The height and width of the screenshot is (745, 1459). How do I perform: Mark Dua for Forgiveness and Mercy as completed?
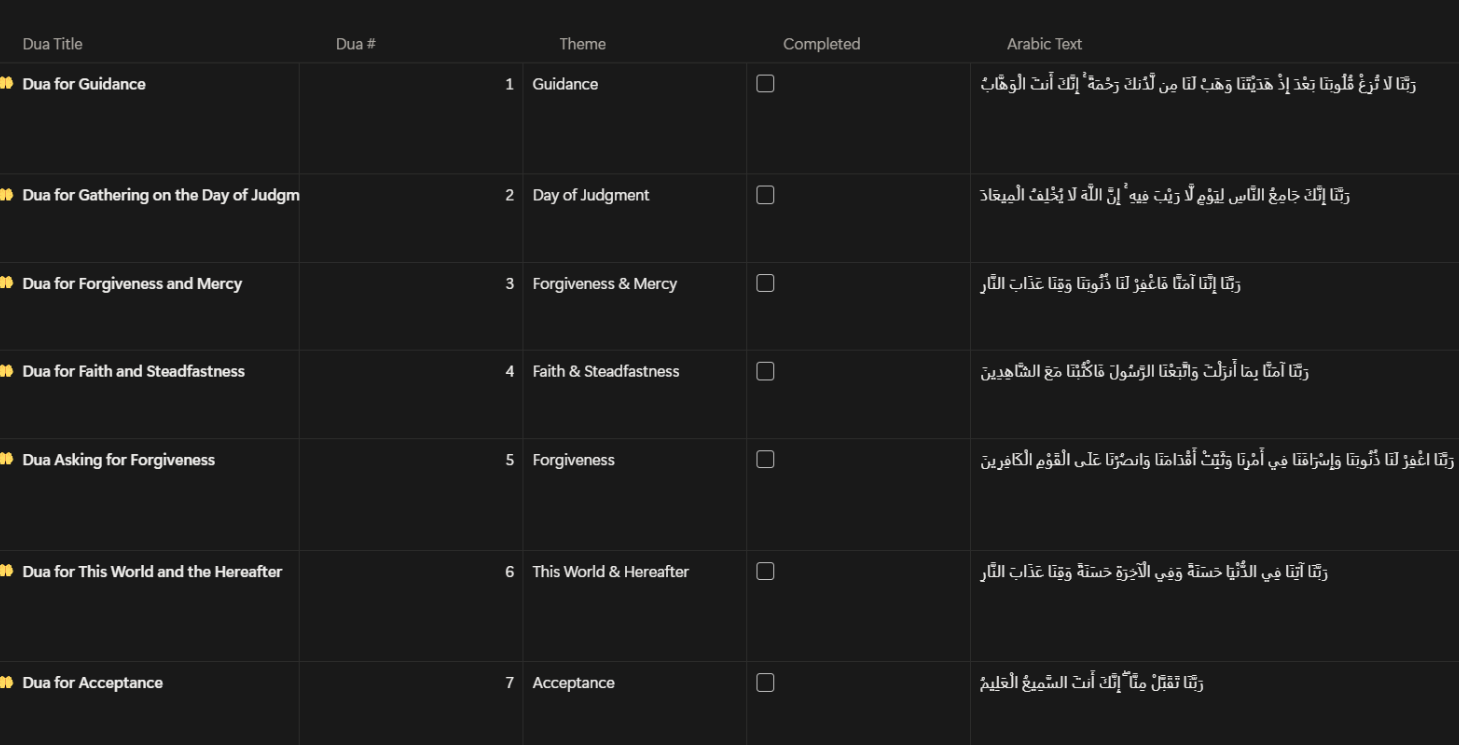765,283
